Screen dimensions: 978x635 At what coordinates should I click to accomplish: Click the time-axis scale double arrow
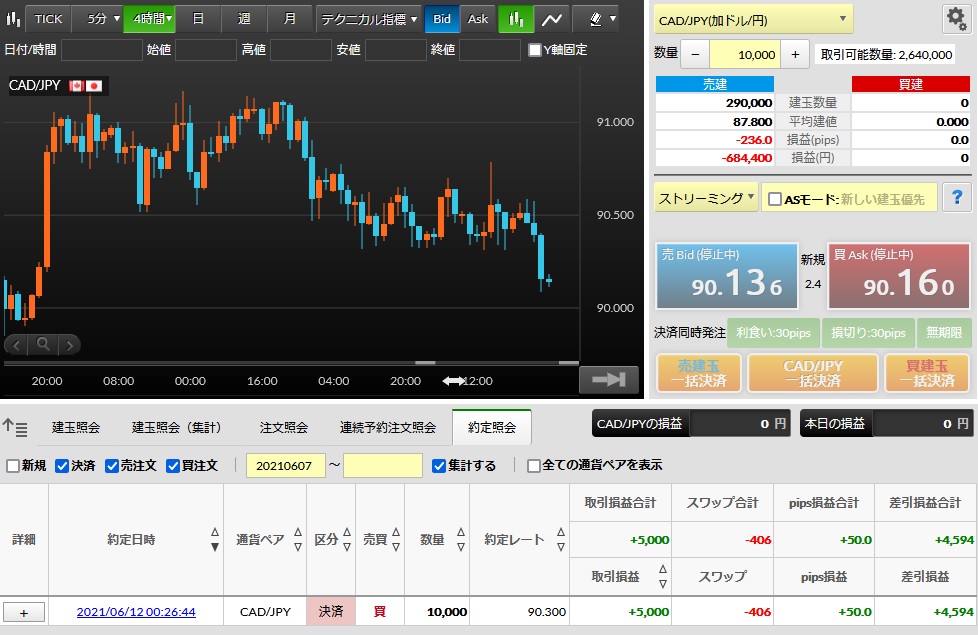[x=453, y=381]
